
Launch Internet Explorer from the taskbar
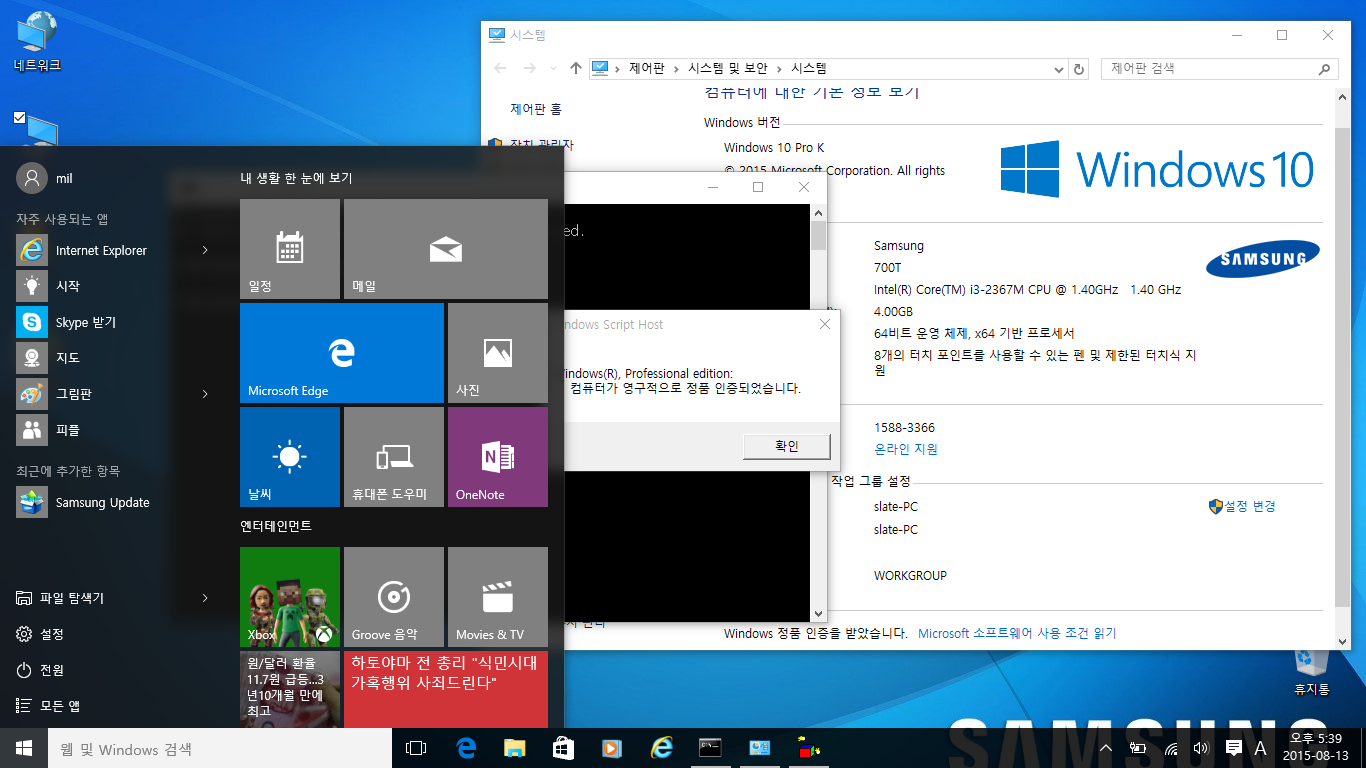click(661, 748)
